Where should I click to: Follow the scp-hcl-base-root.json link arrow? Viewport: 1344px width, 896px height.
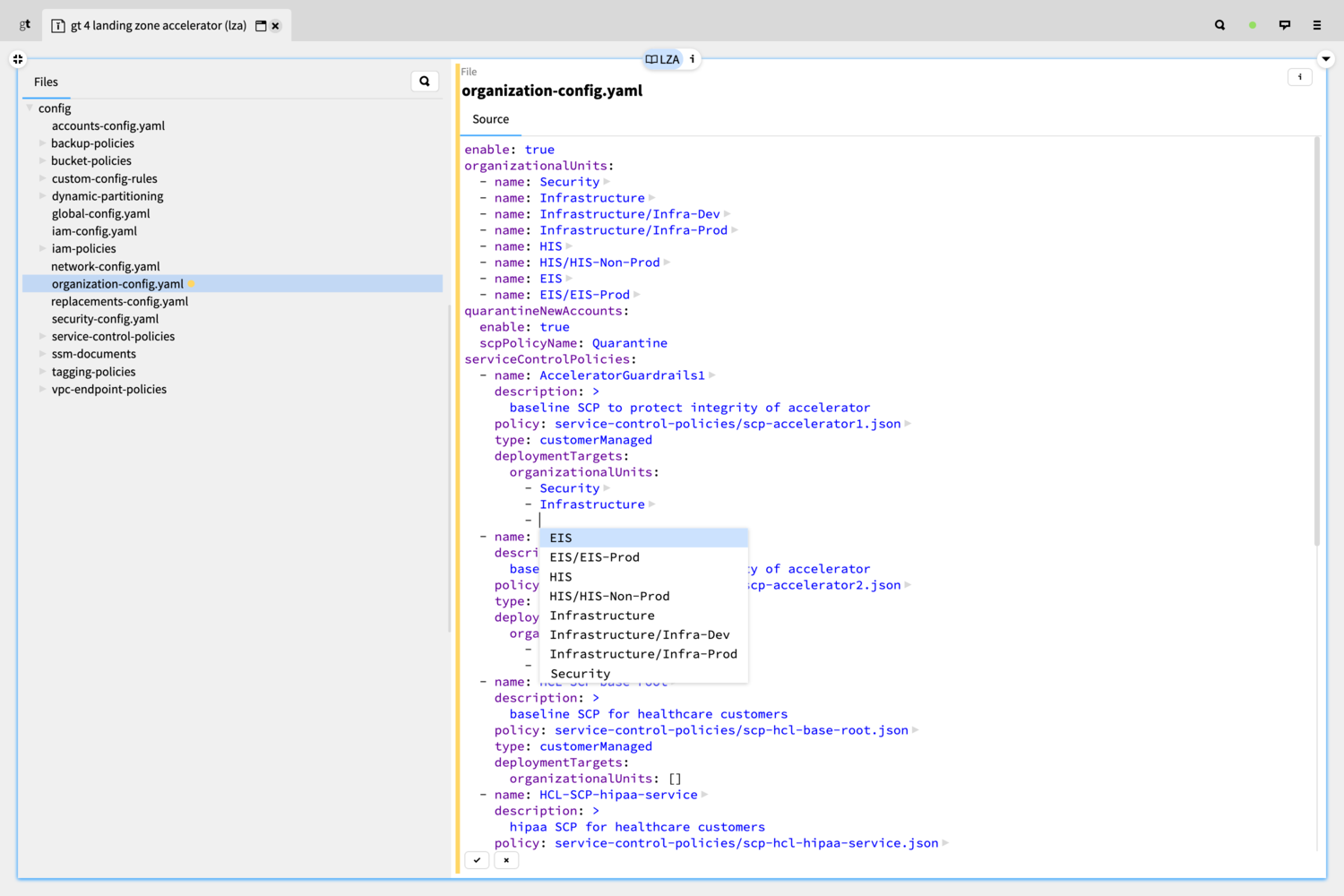(x=916, y=730)
